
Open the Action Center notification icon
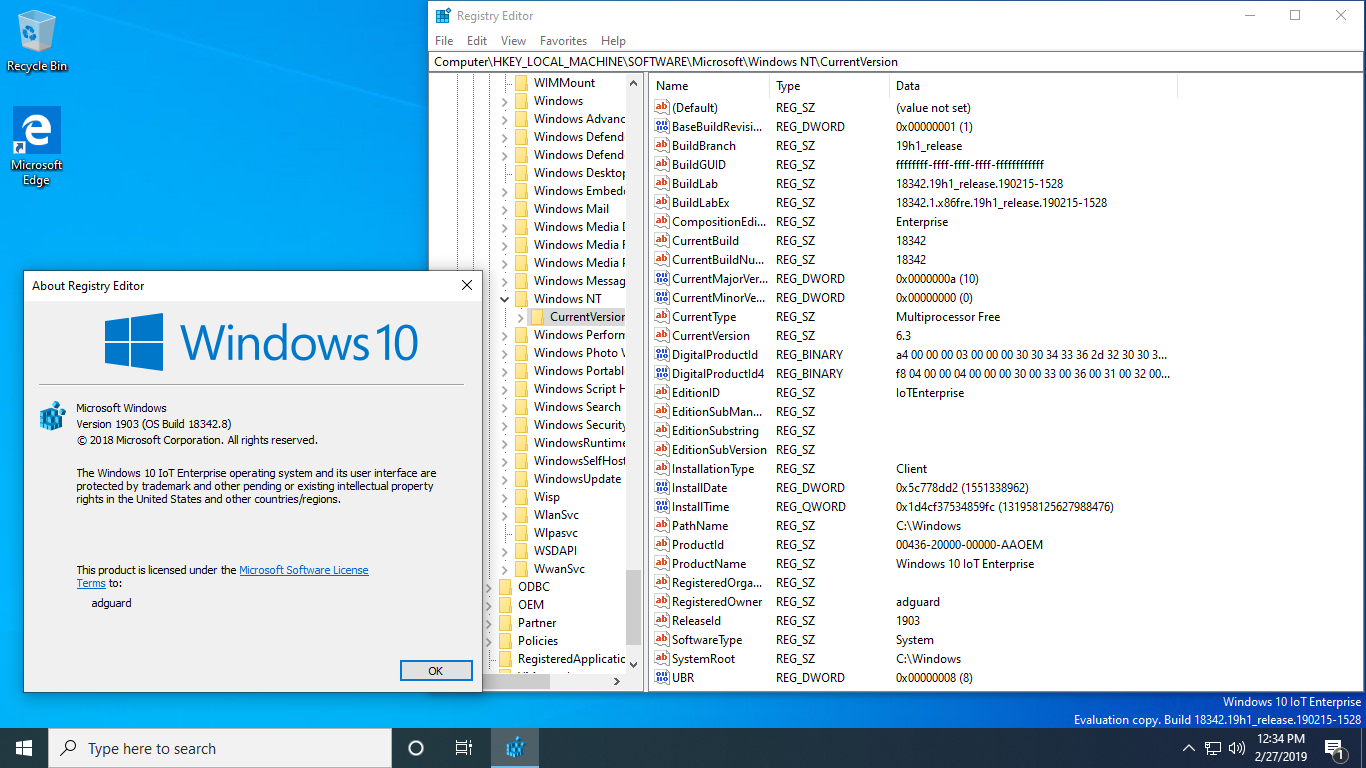[1334, 748]
